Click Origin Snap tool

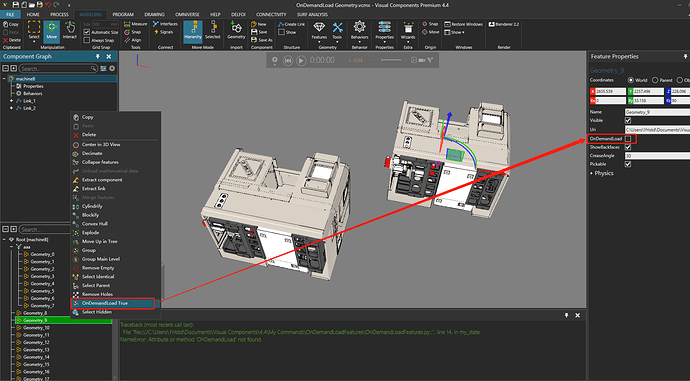430,24
